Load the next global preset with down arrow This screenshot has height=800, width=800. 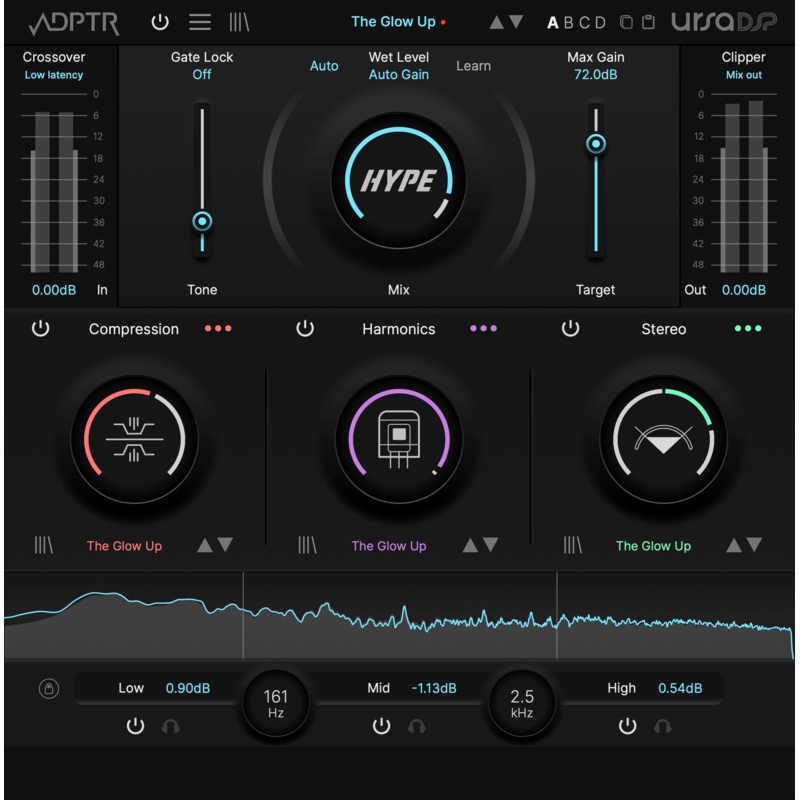tap(516, 22)
